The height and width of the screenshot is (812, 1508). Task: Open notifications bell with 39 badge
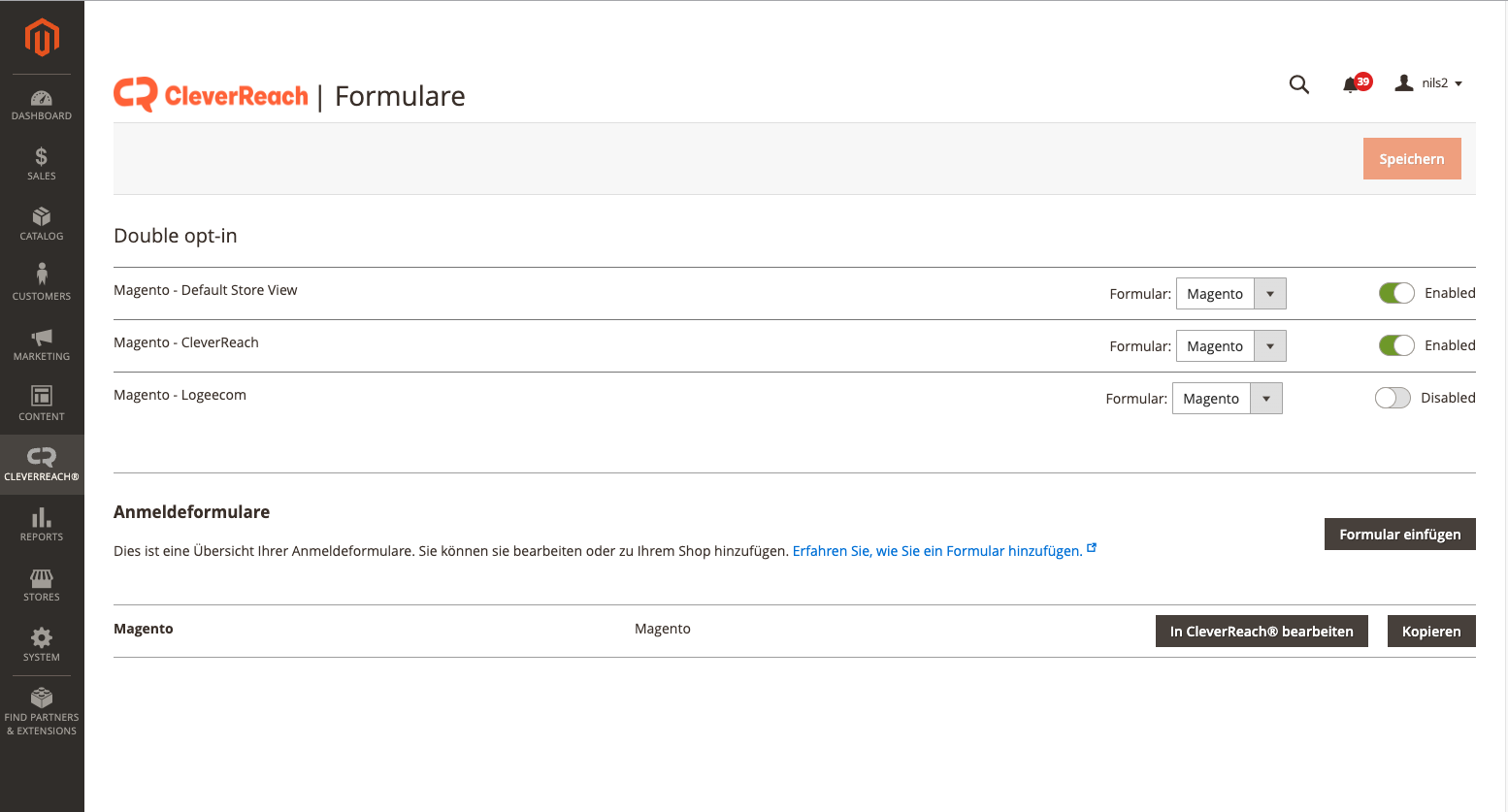(1356, 83)
